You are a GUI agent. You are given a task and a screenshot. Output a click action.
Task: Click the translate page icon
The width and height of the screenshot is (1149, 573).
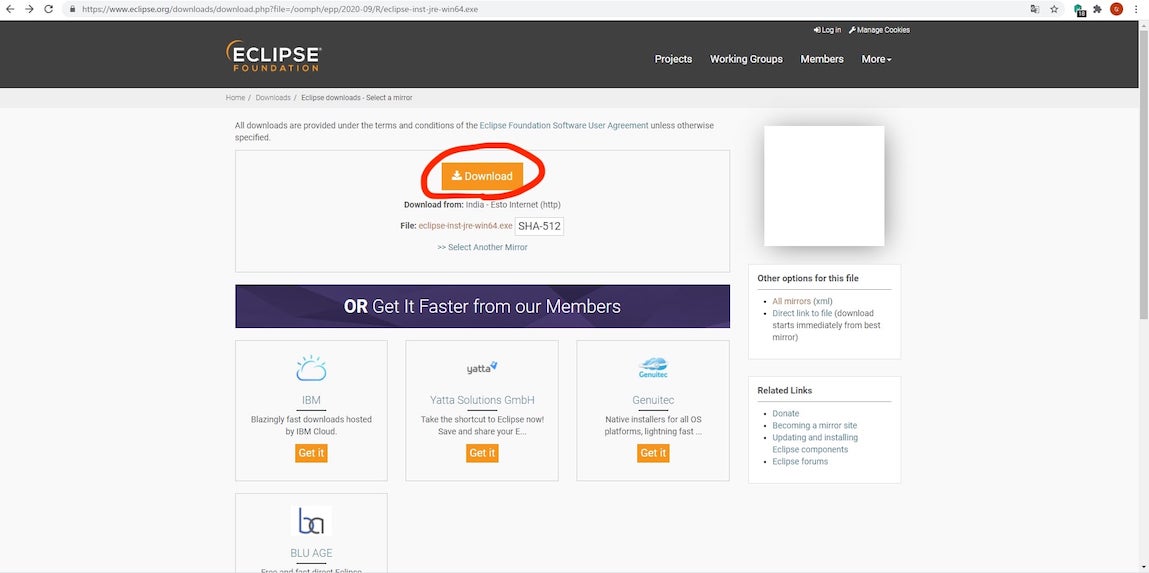click(1035, 9)
